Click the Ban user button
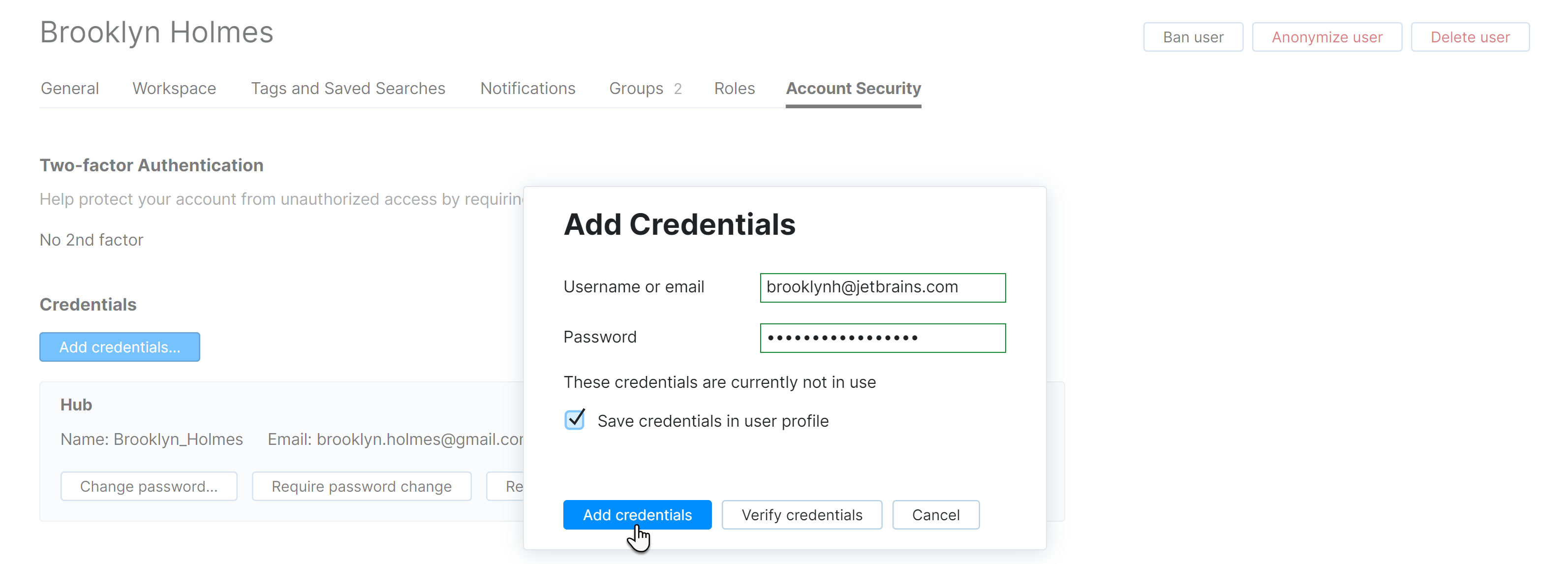 [1192, 36]
